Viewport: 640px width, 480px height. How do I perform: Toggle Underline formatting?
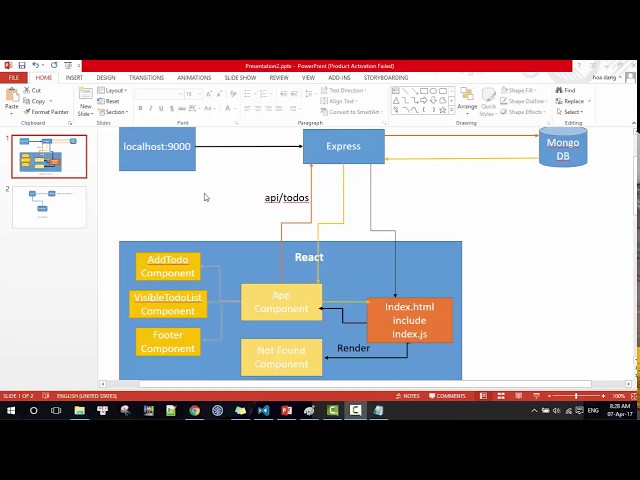click(x=161, y=108)
